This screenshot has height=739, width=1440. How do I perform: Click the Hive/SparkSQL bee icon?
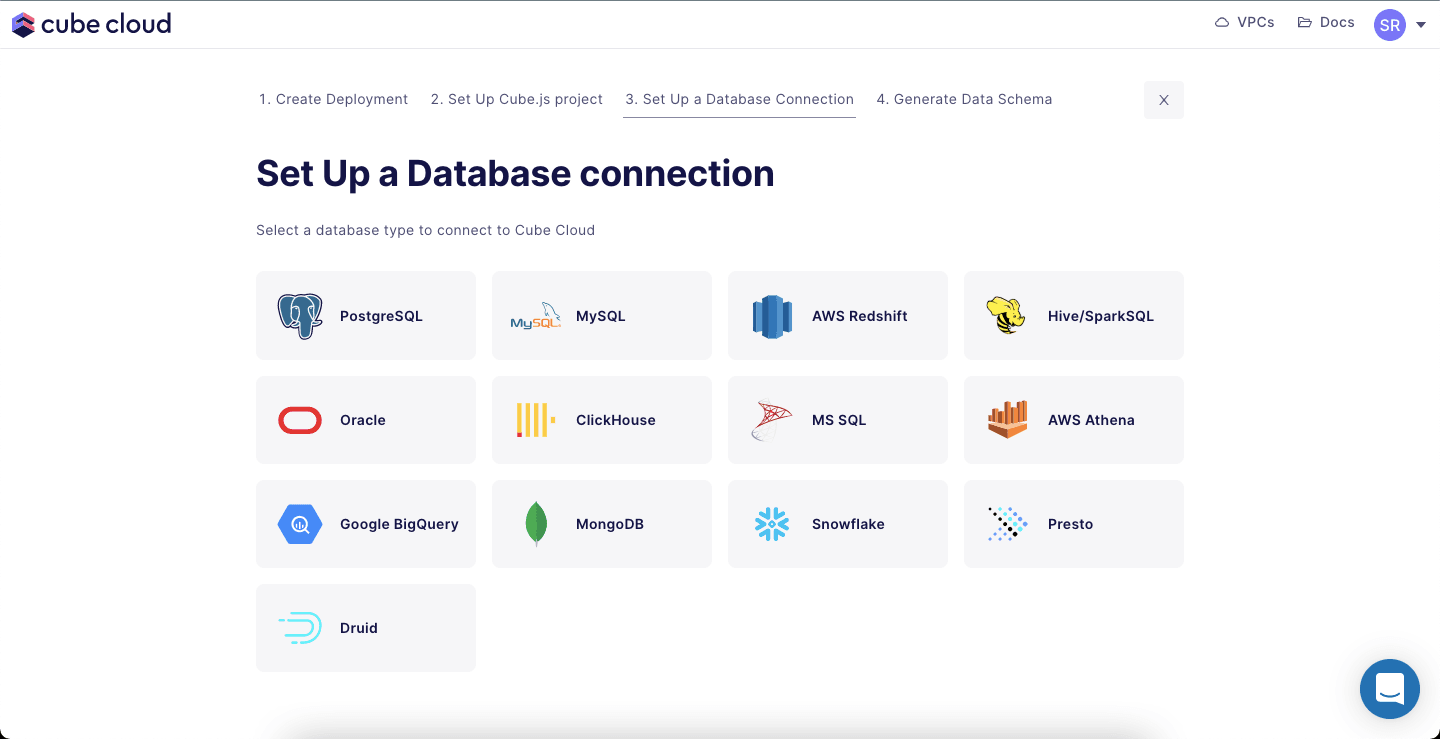[1006, 316]
